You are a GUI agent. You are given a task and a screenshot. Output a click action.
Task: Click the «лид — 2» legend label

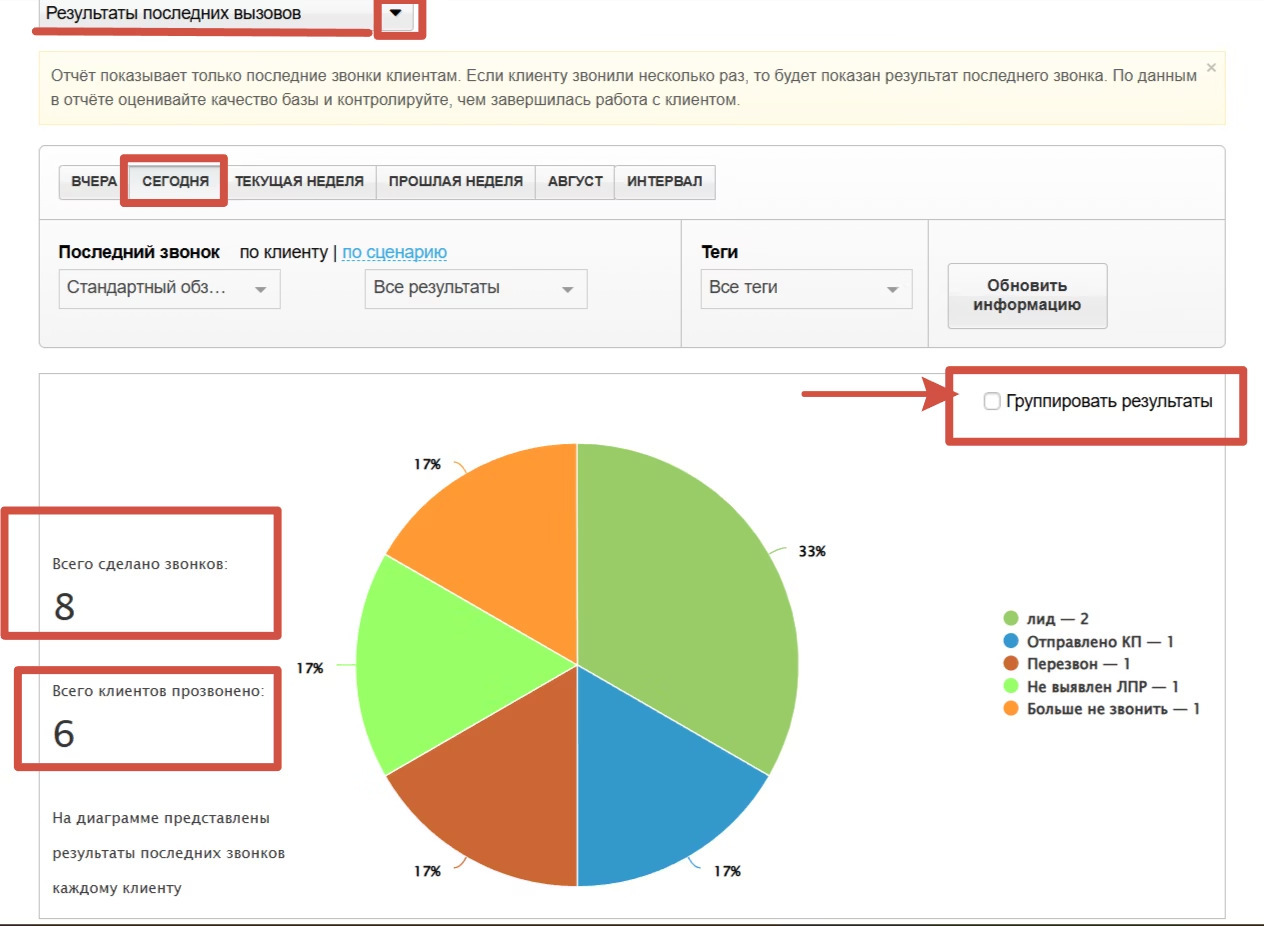(x=1058, y=619)
